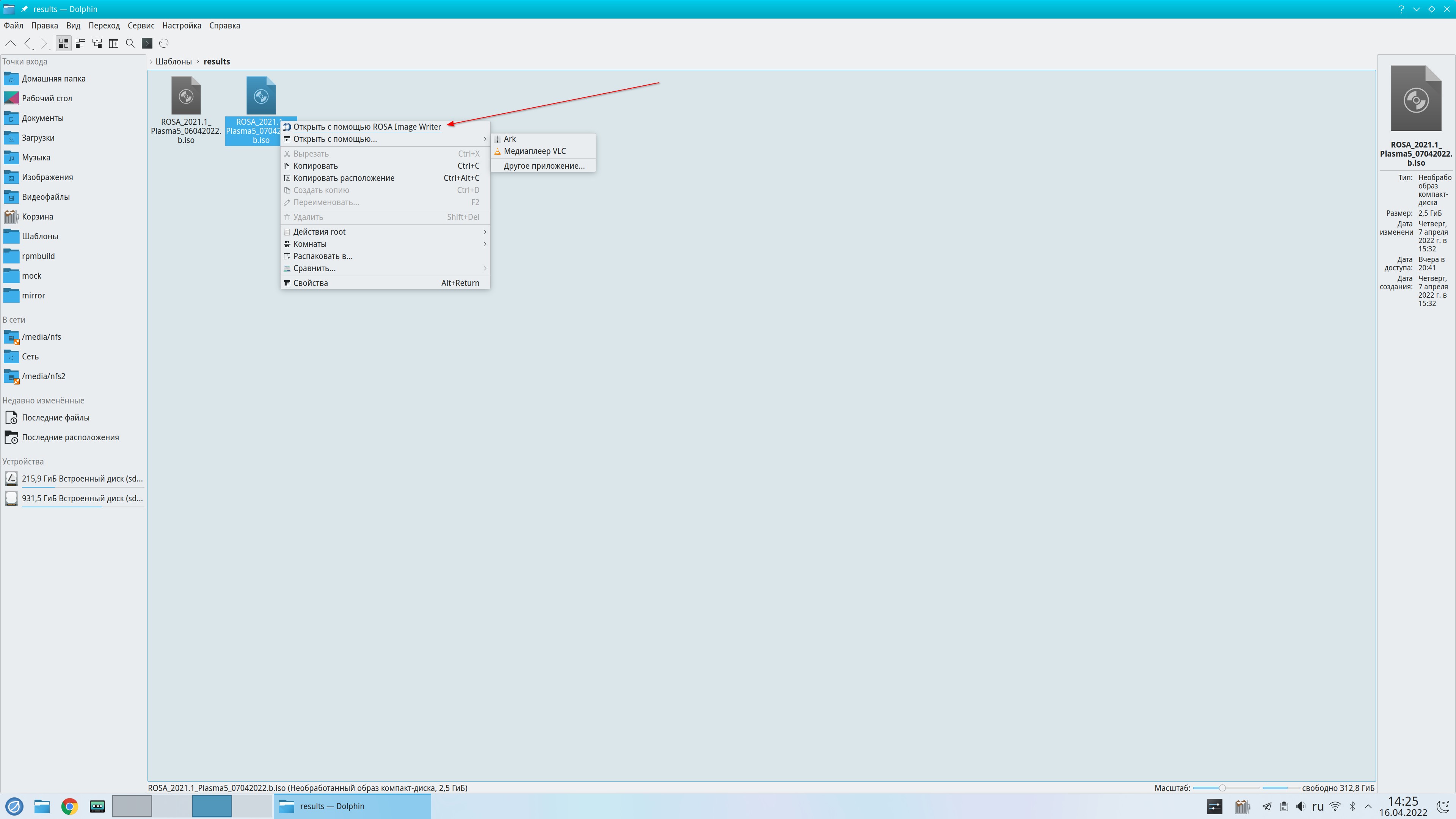Click 'Другое приложение...' in submenu
Image resolution: width=1456 pixels, height=819 pixels.
click(544, 166)
